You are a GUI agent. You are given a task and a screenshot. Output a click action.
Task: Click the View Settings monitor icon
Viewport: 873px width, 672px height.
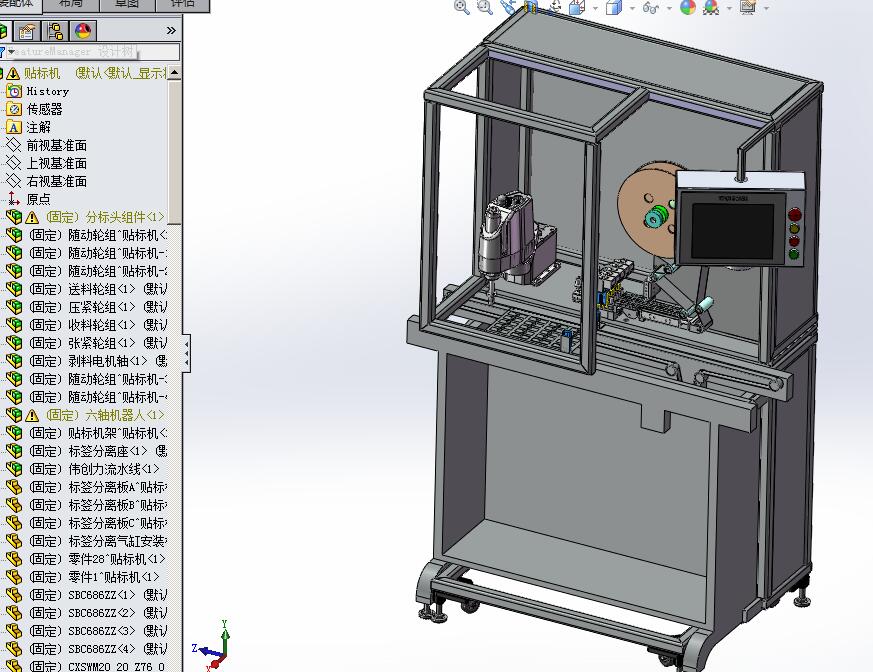(x=748, y=7)
